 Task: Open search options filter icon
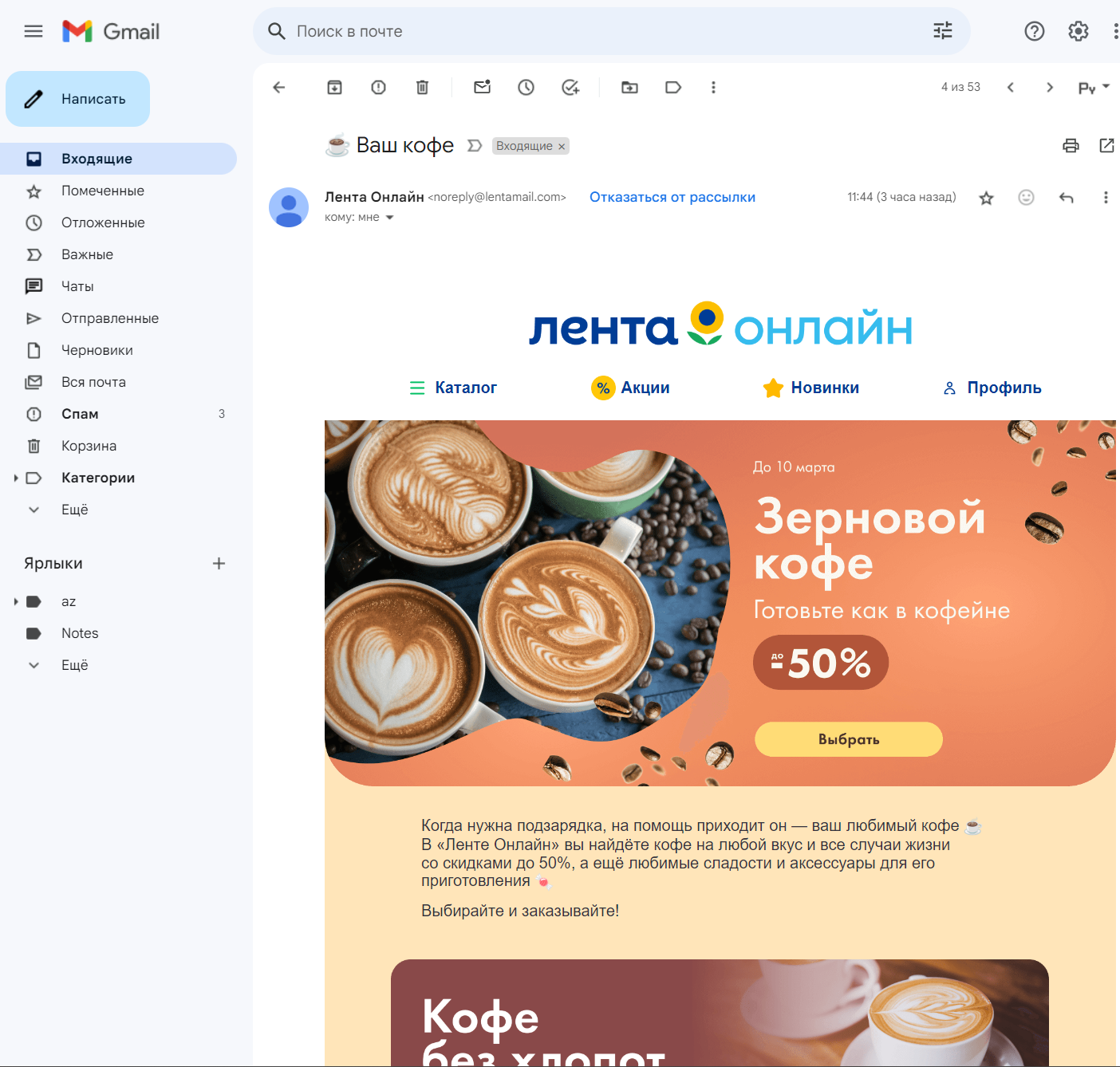pos(943,31)
